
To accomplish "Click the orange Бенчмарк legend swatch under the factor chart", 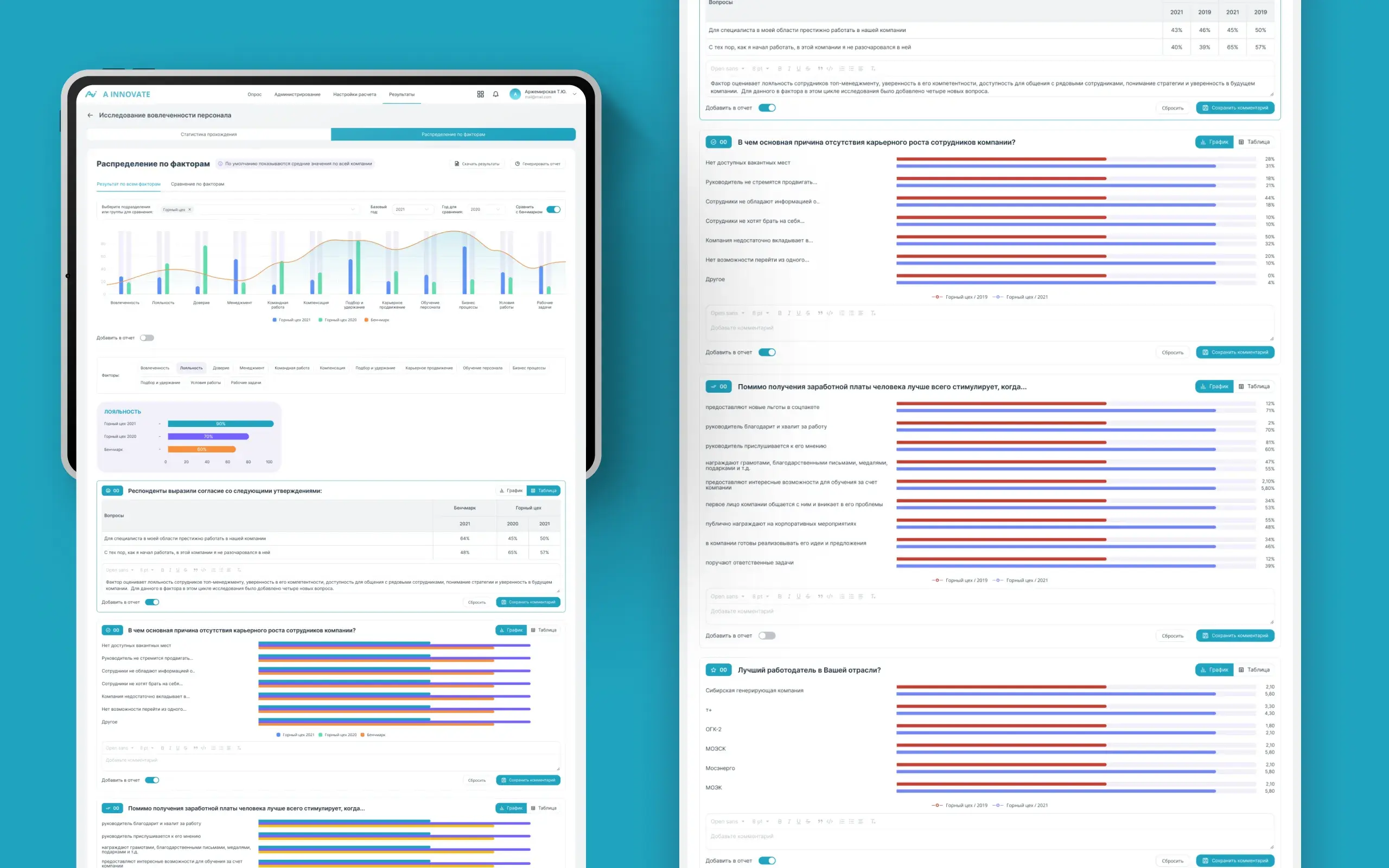I will coord(366,320).
